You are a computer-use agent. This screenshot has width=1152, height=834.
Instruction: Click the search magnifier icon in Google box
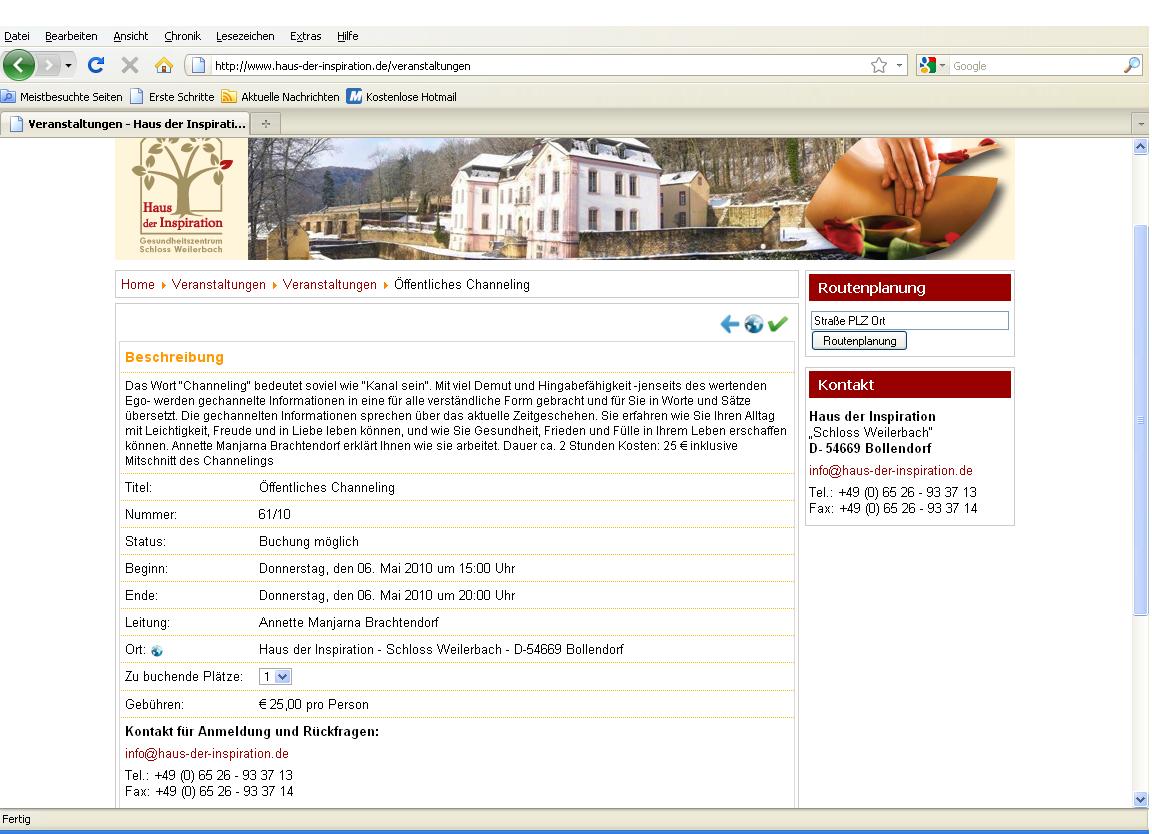click(x=1132, y=66)
